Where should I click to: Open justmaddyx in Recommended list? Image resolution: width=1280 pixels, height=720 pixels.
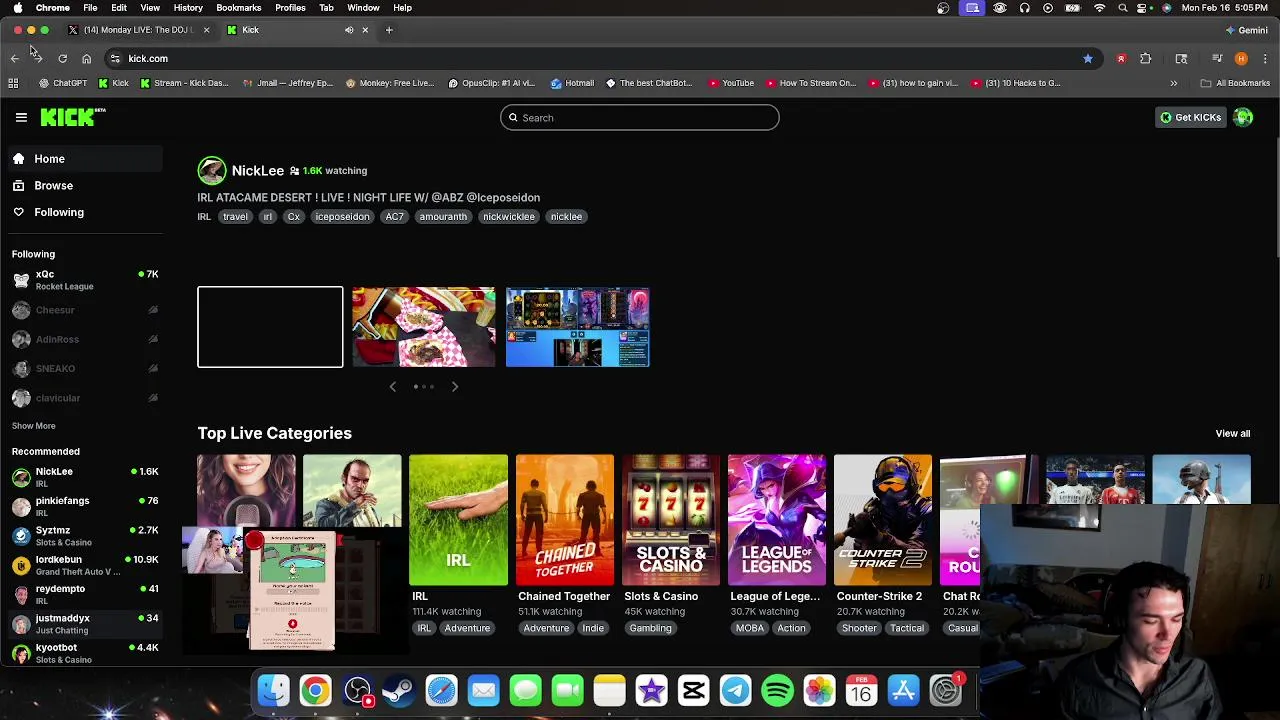(83, 624)
